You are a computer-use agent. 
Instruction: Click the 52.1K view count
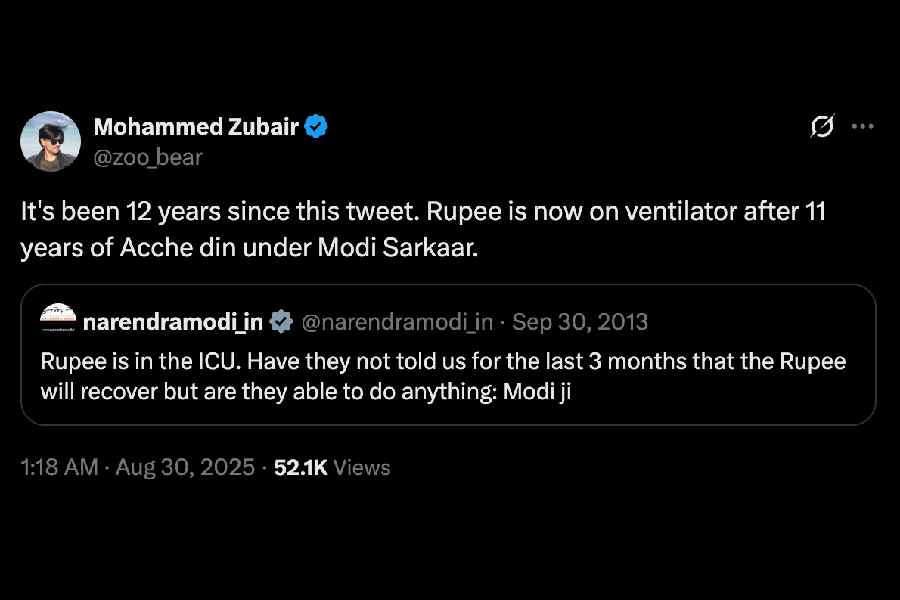pos(300,467)
